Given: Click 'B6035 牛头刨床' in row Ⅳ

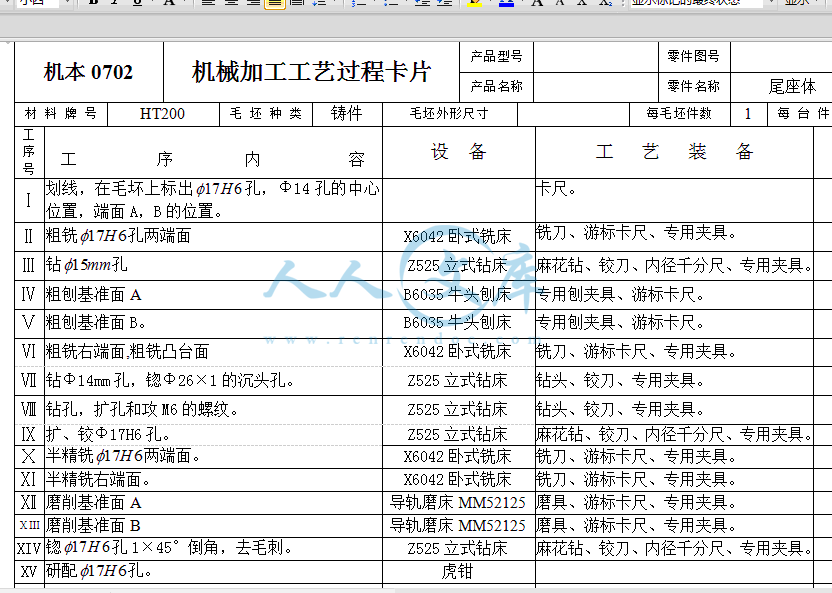Looking at the screenshot, I should 457,294.
